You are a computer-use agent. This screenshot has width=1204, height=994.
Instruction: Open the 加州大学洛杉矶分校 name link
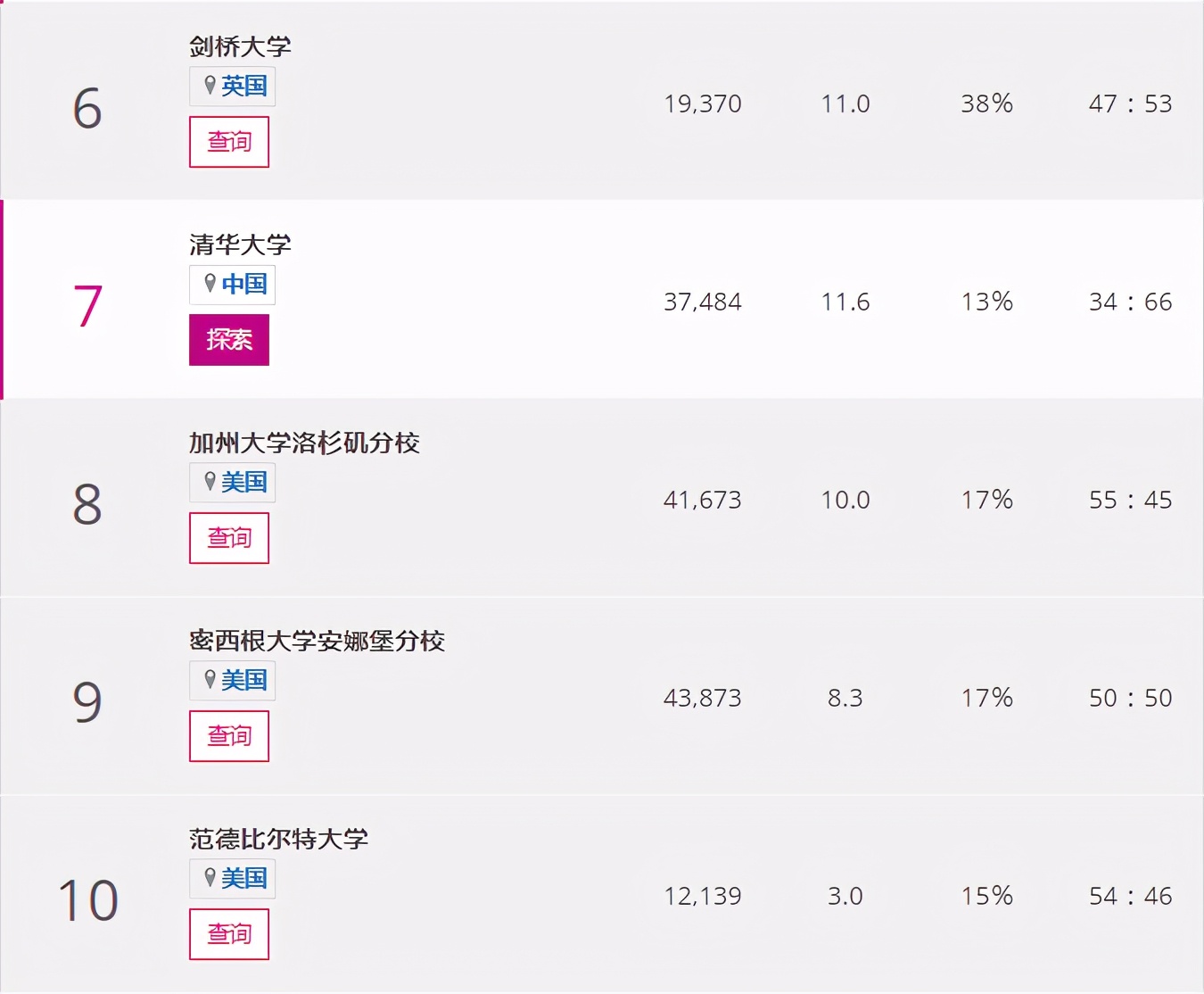click(x=304, y=443)
